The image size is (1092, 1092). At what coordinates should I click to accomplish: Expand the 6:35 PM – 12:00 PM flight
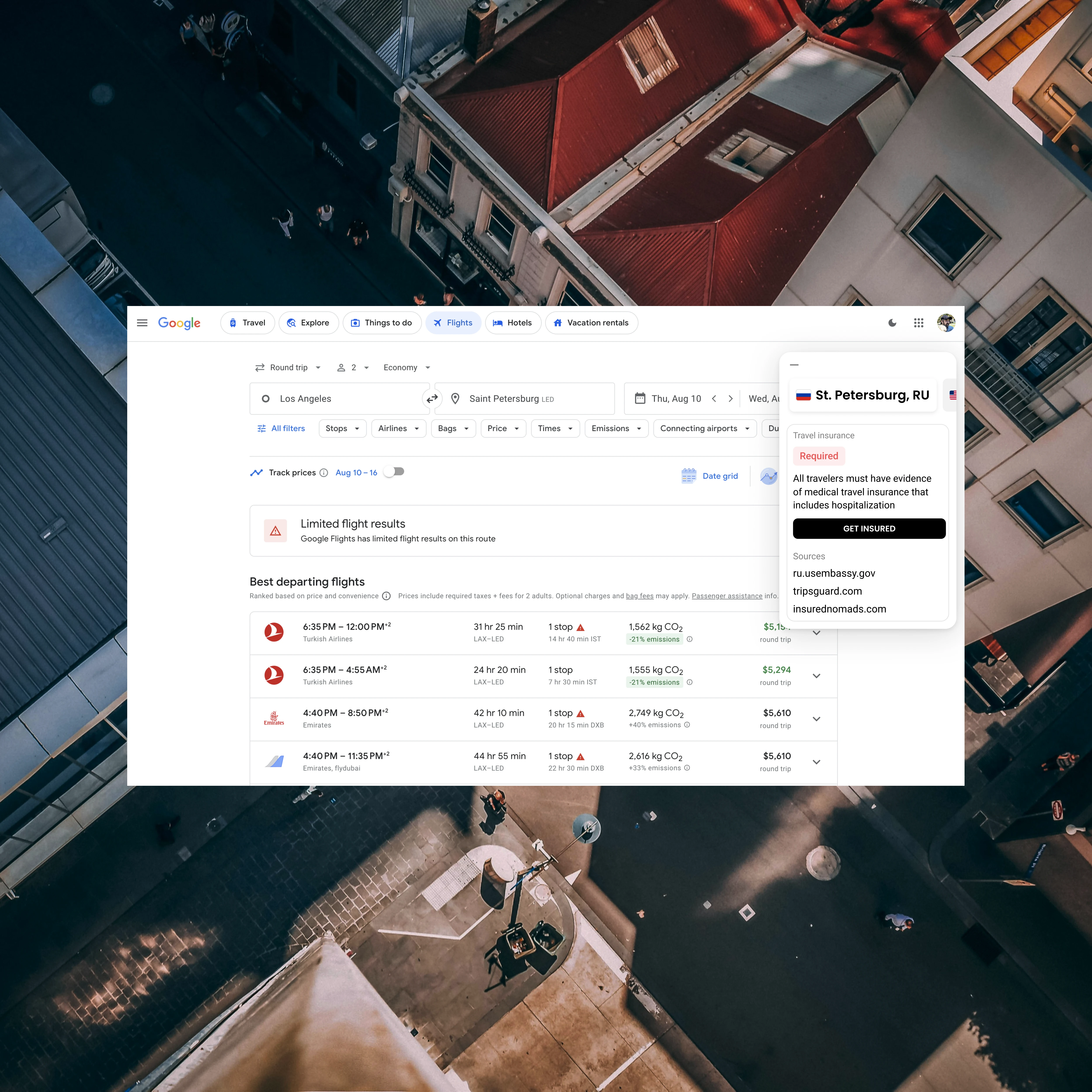(x=816, y=633)
